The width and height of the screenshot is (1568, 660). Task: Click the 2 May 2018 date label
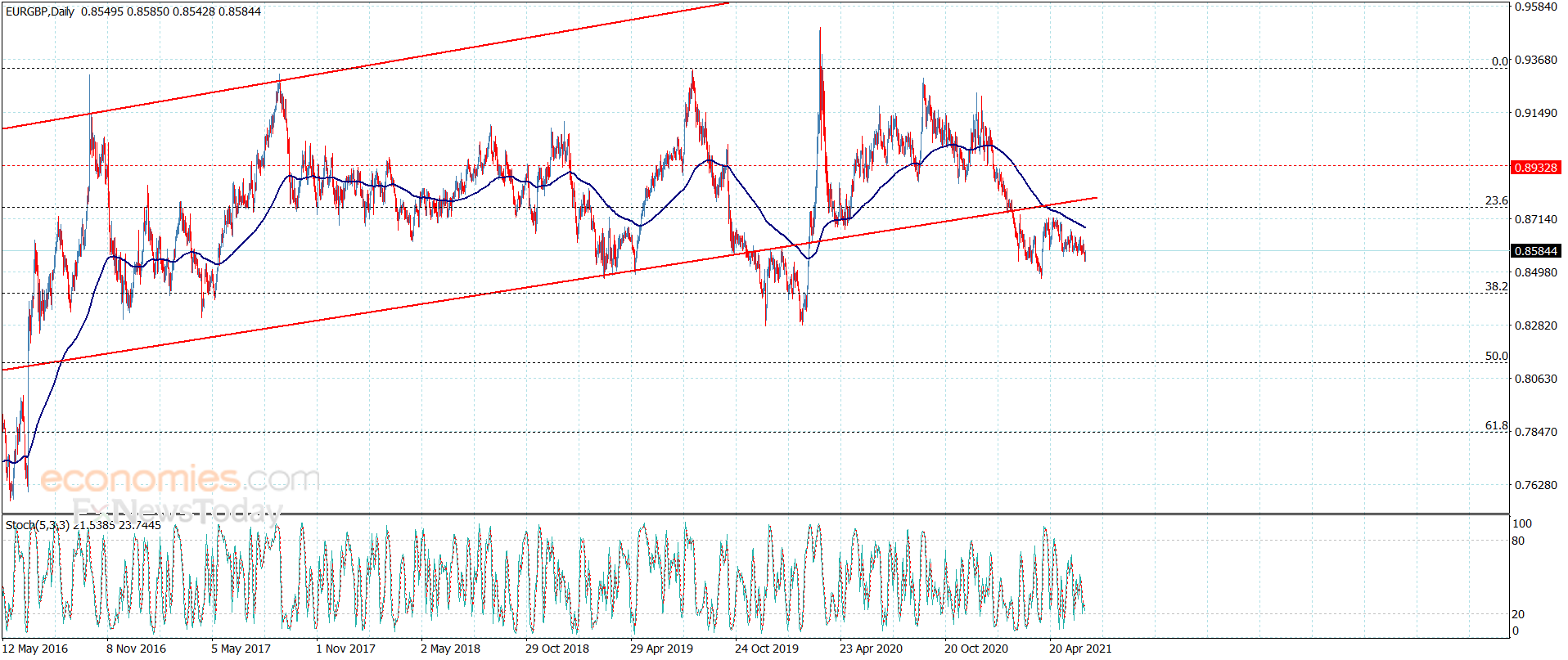pyautogui.click(x=450, y=649)
